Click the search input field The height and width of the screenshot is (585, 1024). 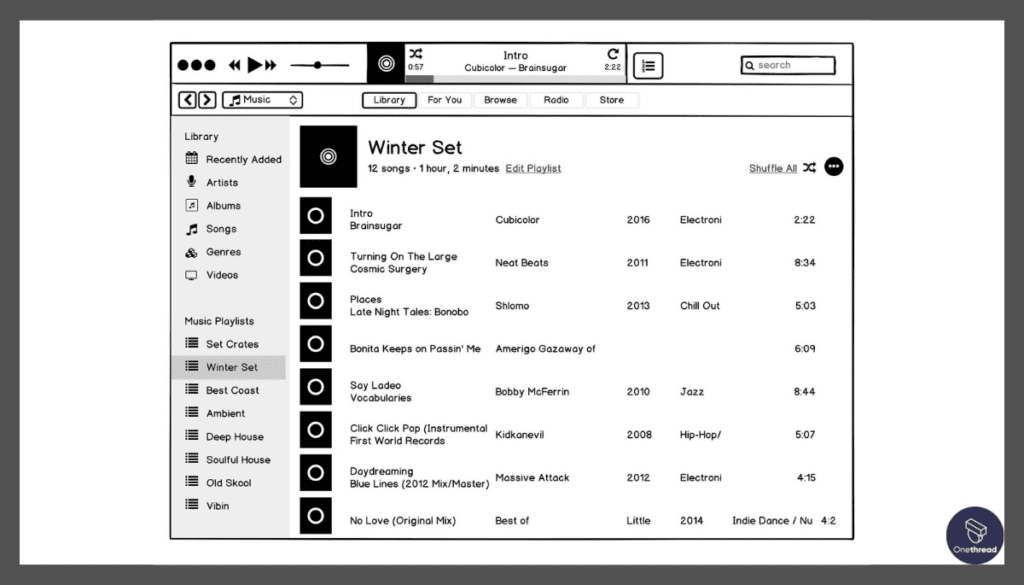pyautogui.click(x=788, y=65)
